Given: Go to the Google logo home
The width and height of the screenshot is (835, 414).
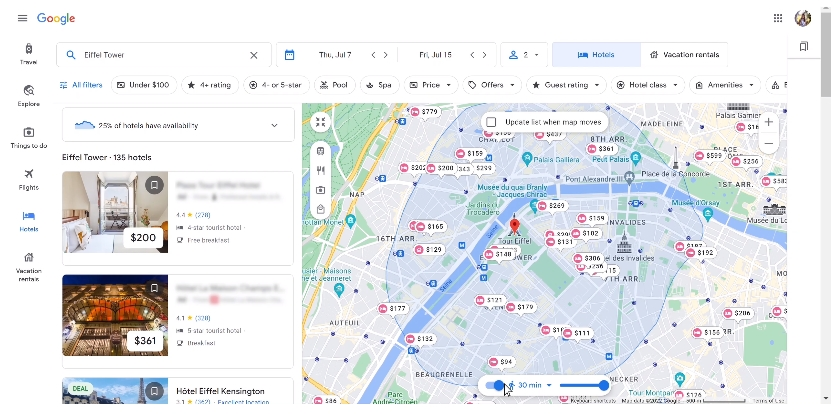Looking at the screenshot, I should [56, 18].
